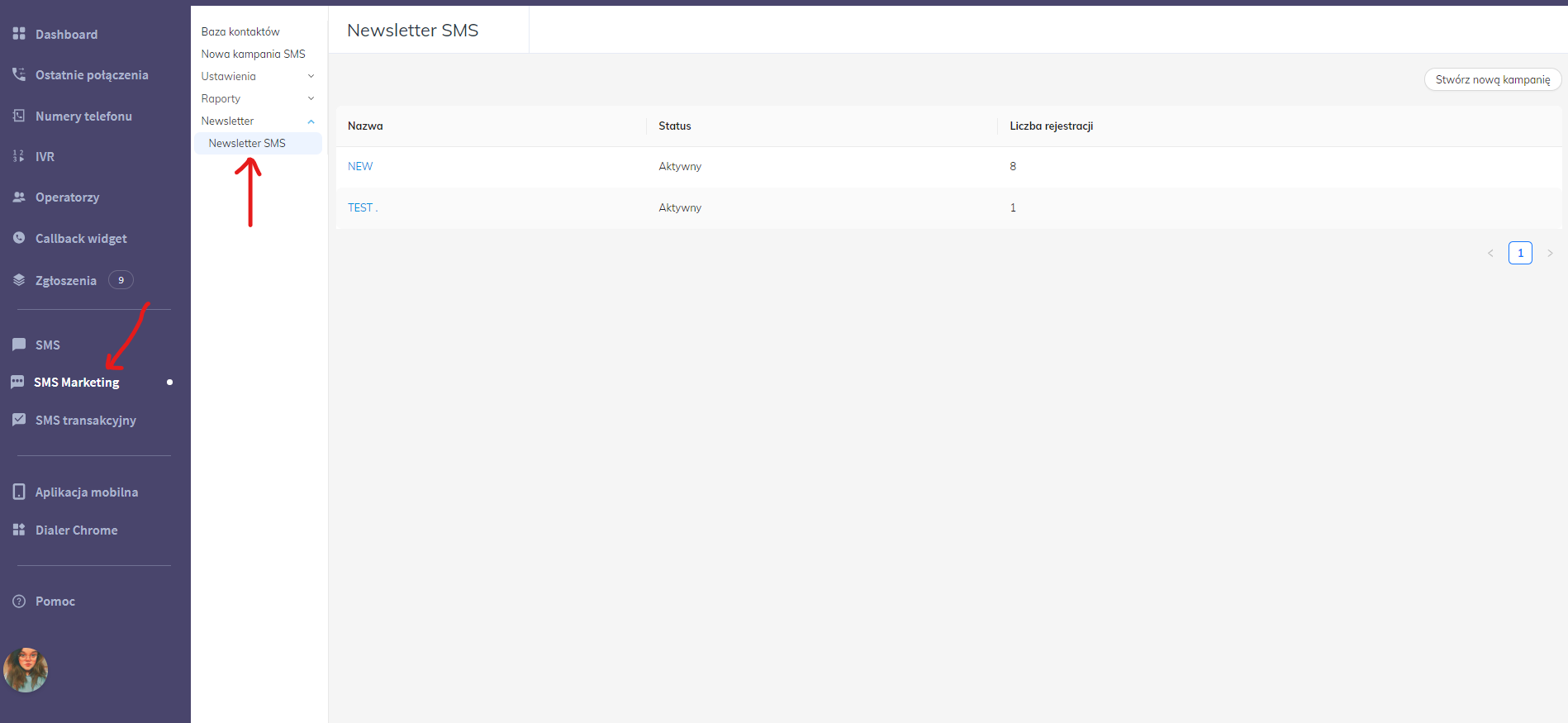The width and height of the screenshot is (1568, 723).
Task: Open the TEST . campaign link
Action: [x=363, y=207]
